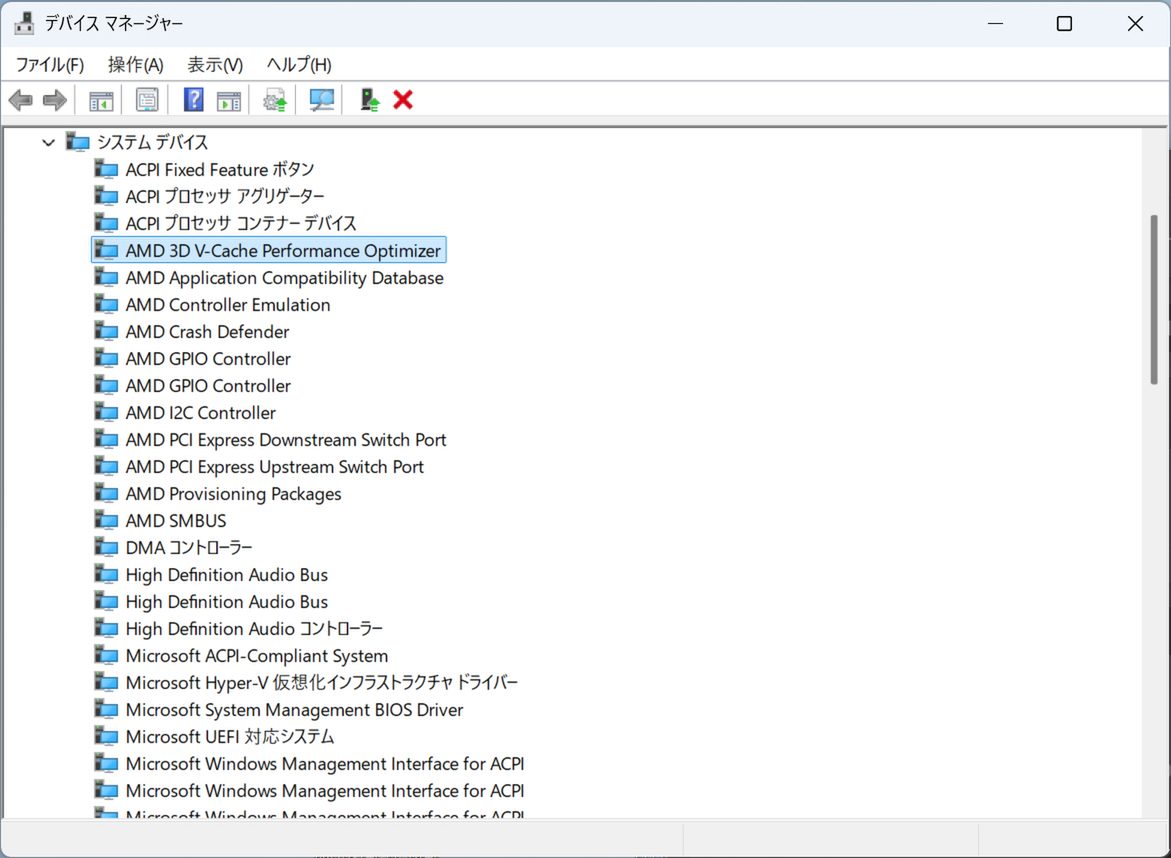Image resolution: width=1171 pixels, height=858 pixels.
Task: Select AMD PCI Express Upstream Switch Port
Action: click(x=274, y=467)
